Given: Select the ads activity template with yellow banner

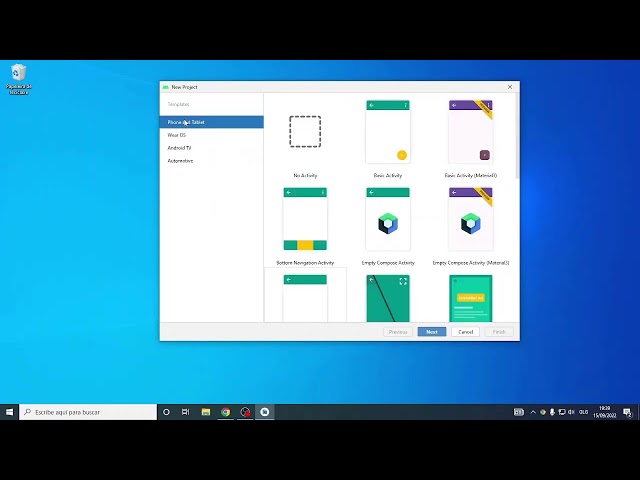Looking at the screenshot, I should click(471, 298).
